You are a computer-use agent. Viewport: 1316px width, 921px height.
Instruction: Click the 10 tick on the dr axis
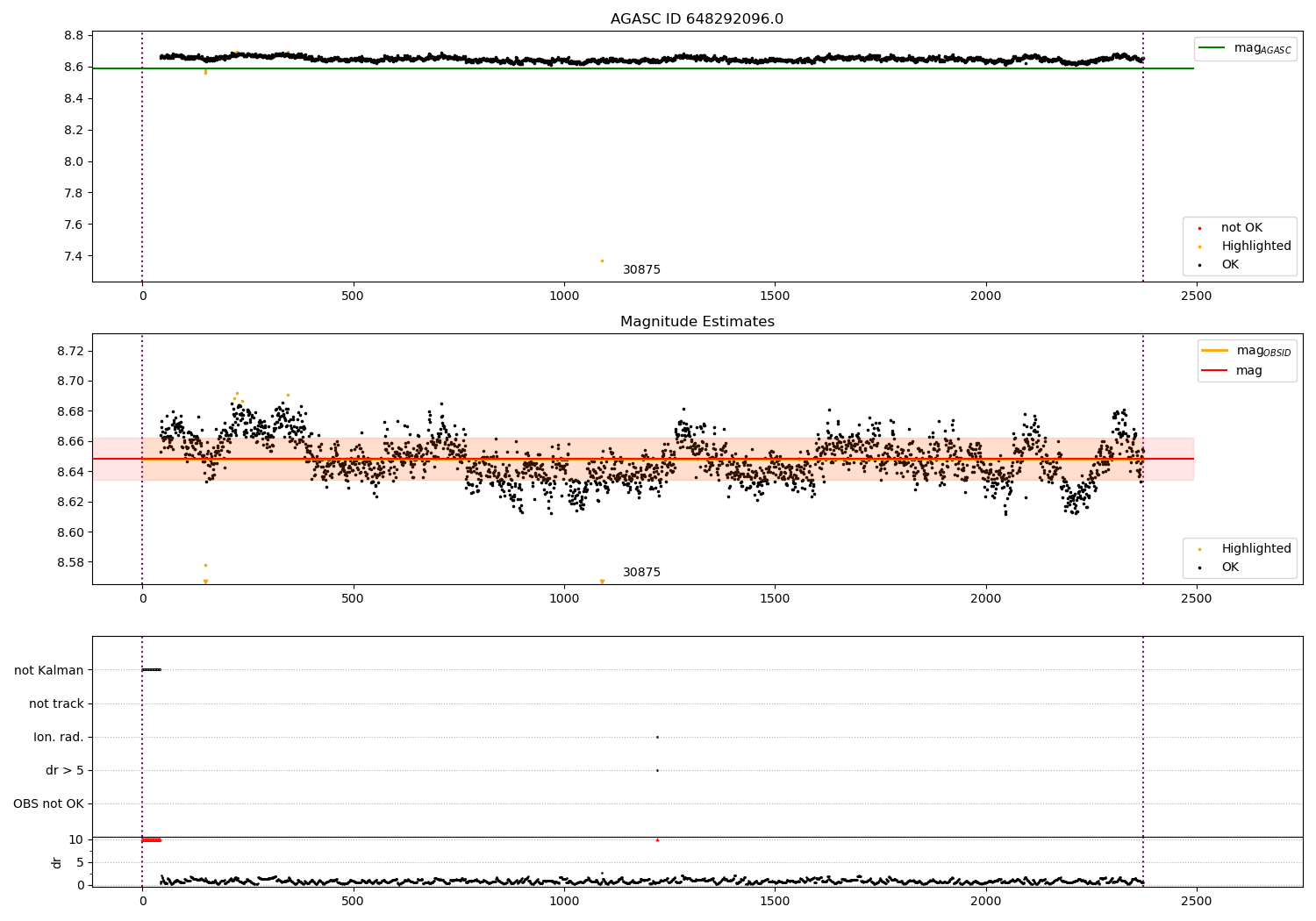coord(76,839)
